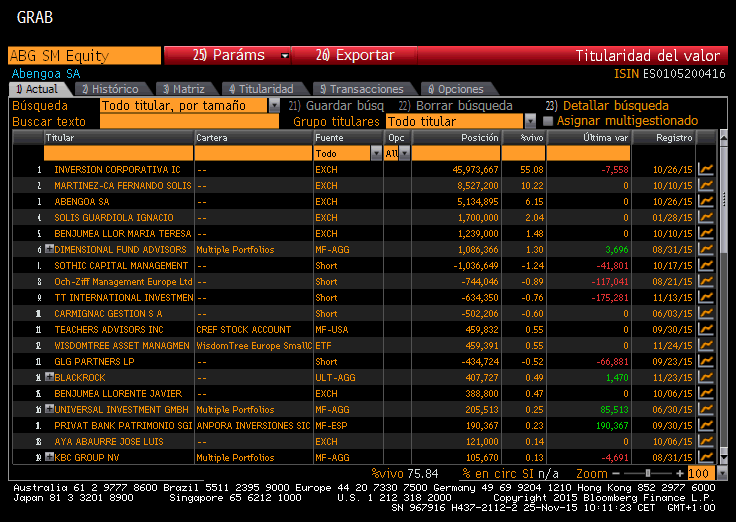Expand UNIVERSAL INVESTMENT GMBH portfolios
Image resolution: width=736 pixels, height=522 pixels.
[49, 408]
